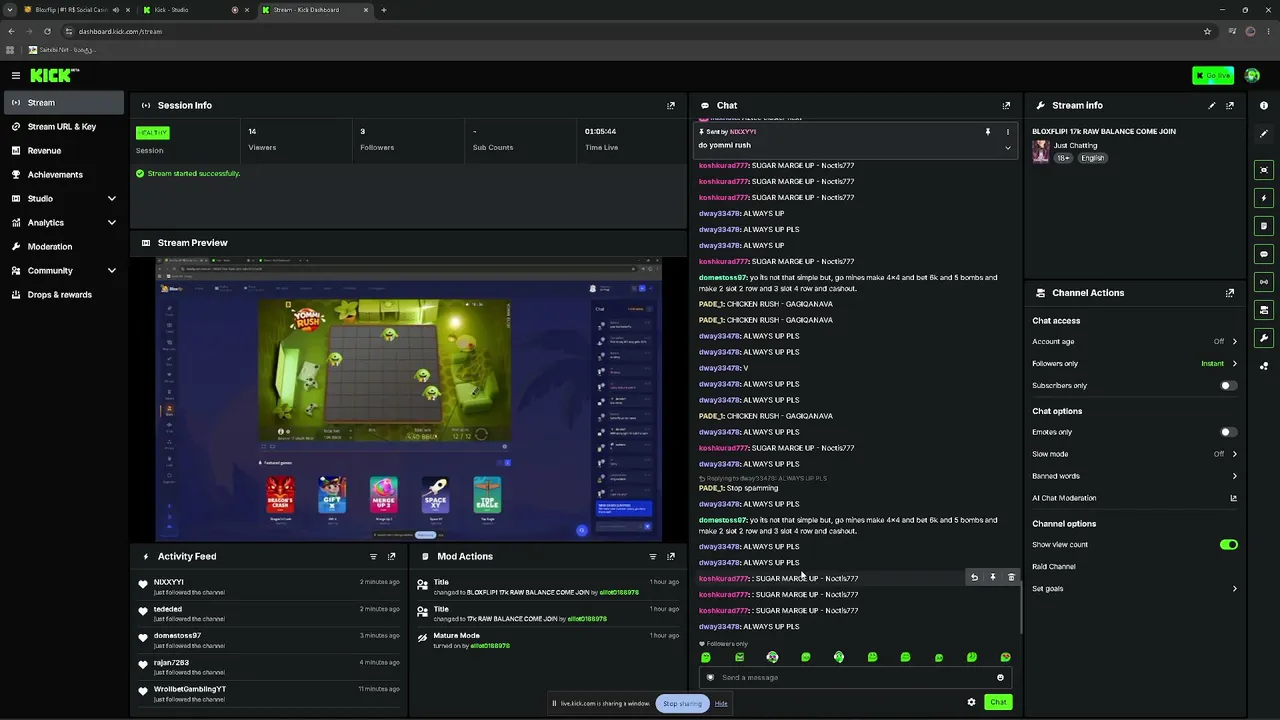
Task: Pop out the Chat panel
Action: pos(1006,105)
